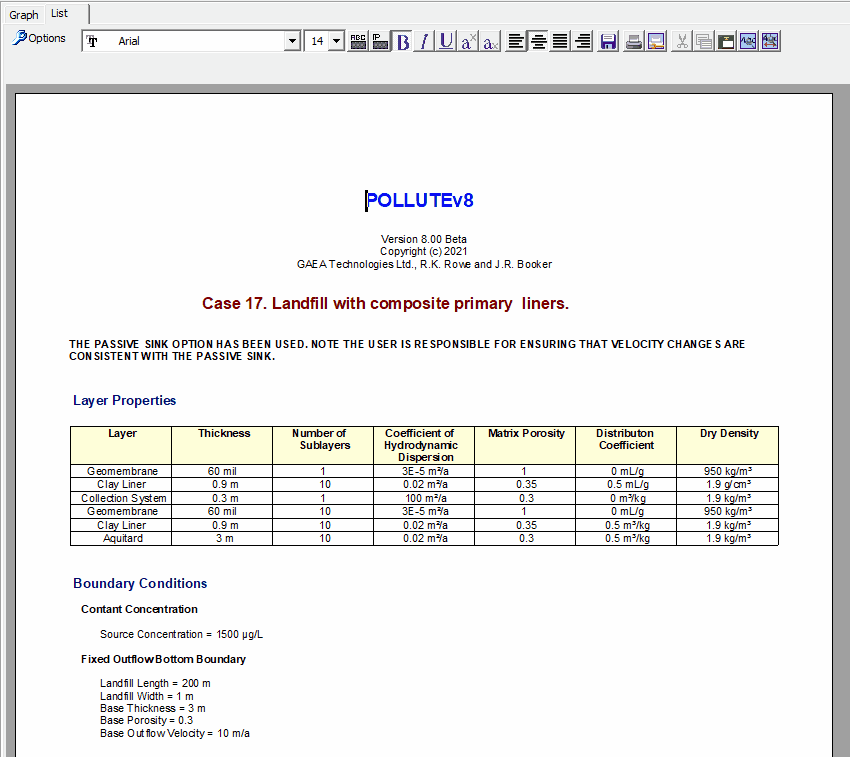Open the Options menu
The width and height of the screenshot is (850, 757).
(x=39, y=38)
